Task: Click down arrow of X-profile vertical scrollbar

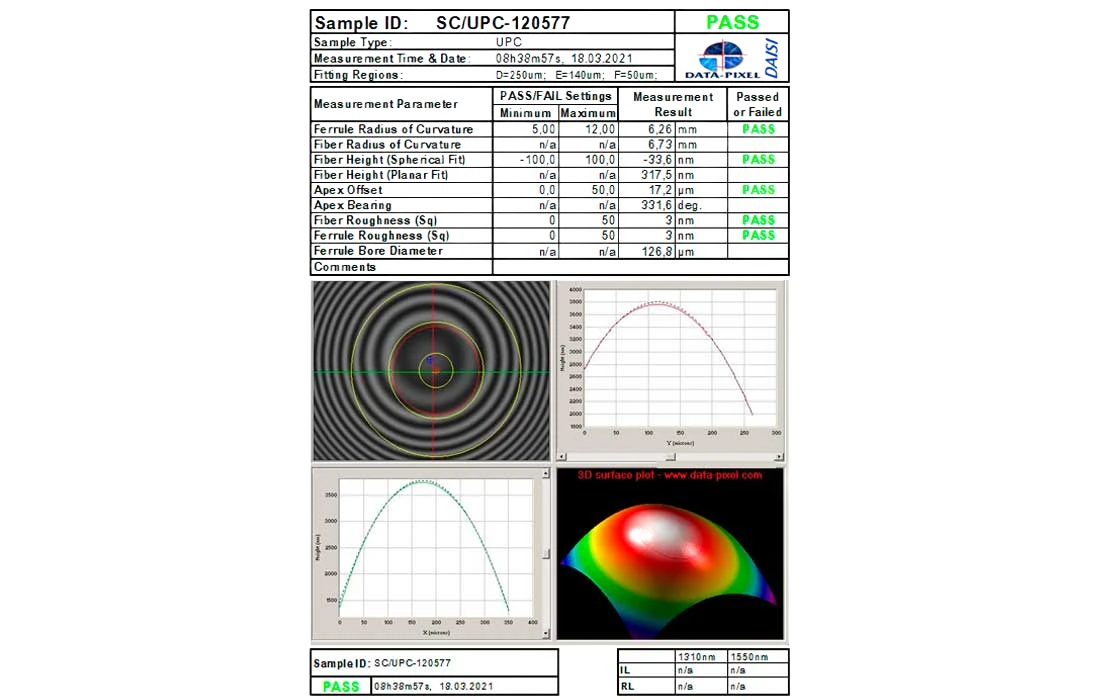Action: coord(545,634)
